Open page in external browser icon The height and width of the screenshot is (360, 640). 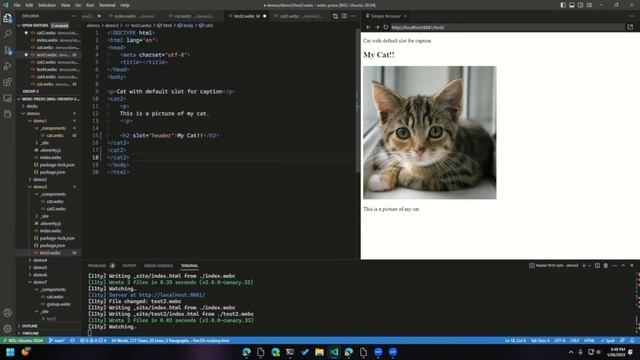pyautogui.click(x=630, y=27)
